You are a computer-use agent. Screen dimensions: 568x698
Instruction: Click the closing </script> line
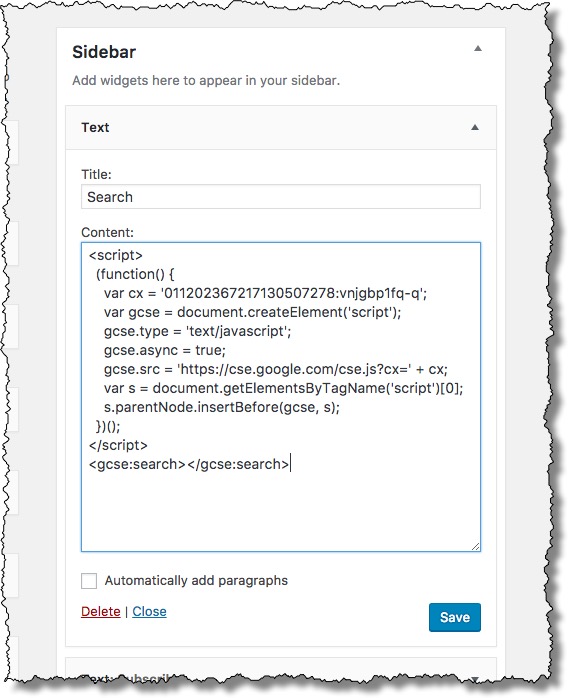pos(118,445)
